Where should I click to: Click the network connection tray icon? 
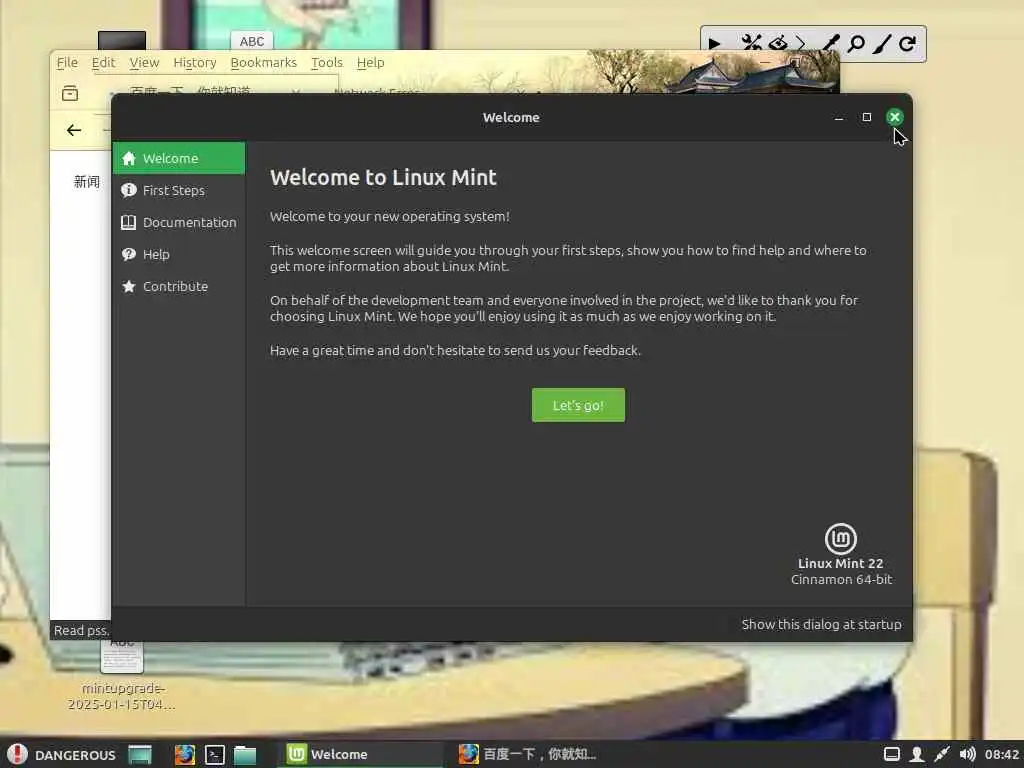coord(942,754)
